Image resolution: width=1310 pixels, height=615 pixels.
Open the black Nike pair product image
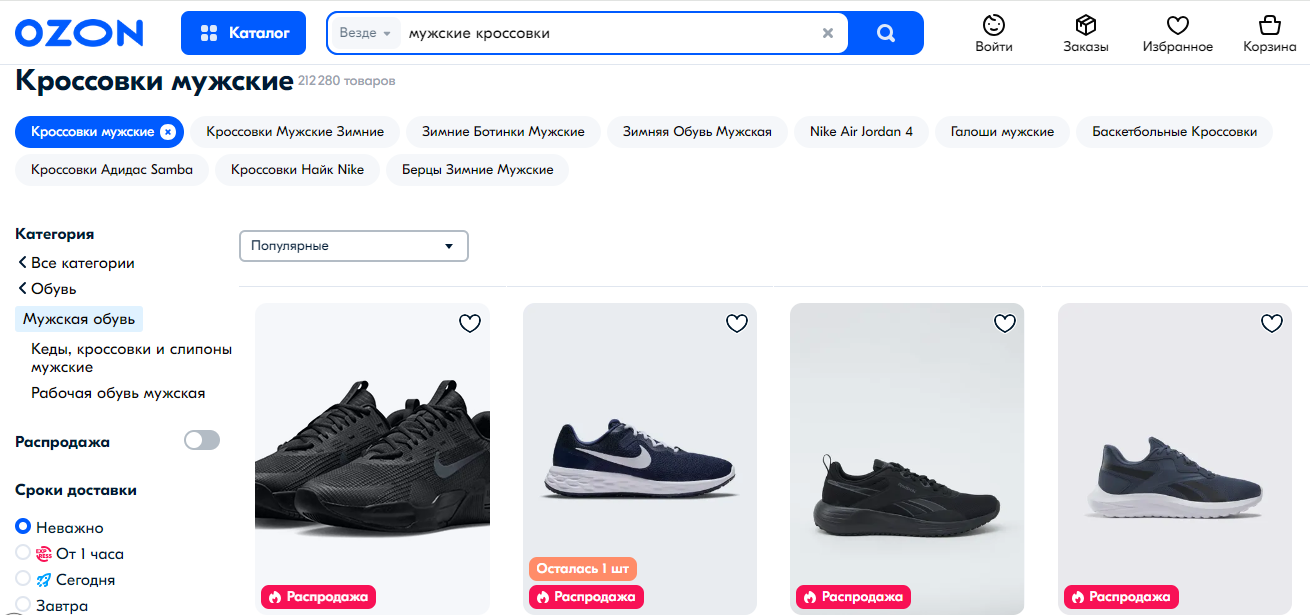point(372,459)
